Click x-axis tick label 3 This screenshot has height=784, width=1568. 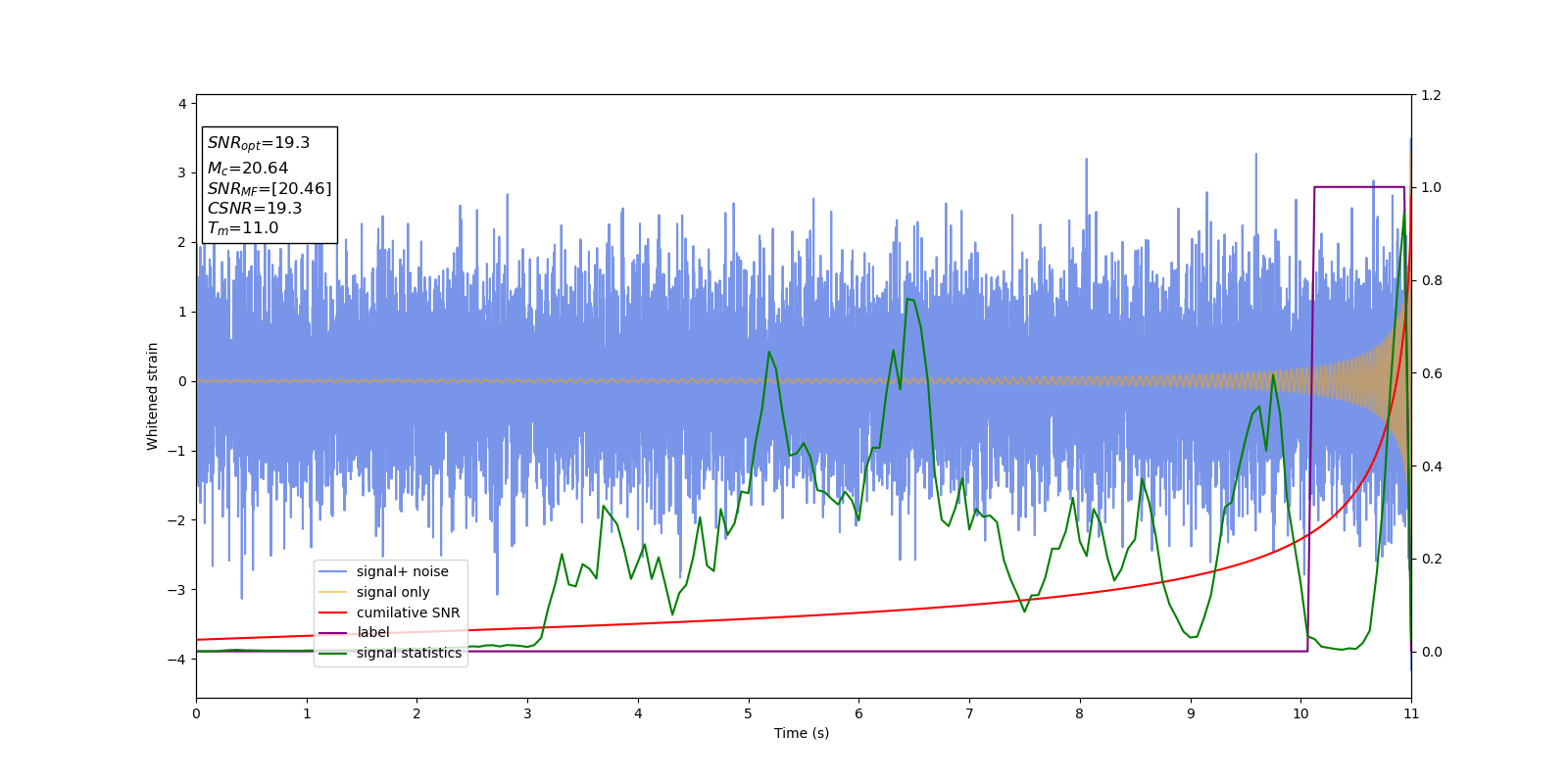[x=527, y=713]
